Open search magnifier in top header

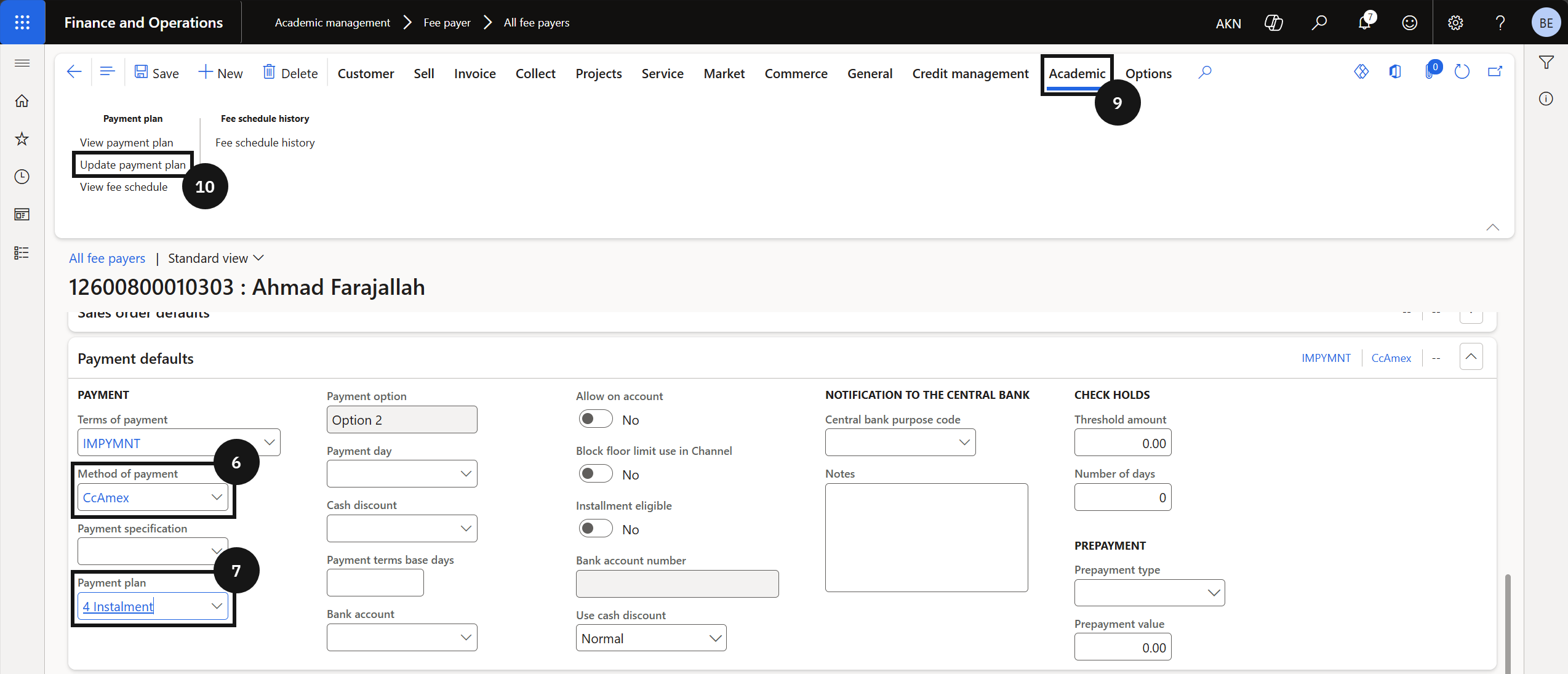point(1319,23)
